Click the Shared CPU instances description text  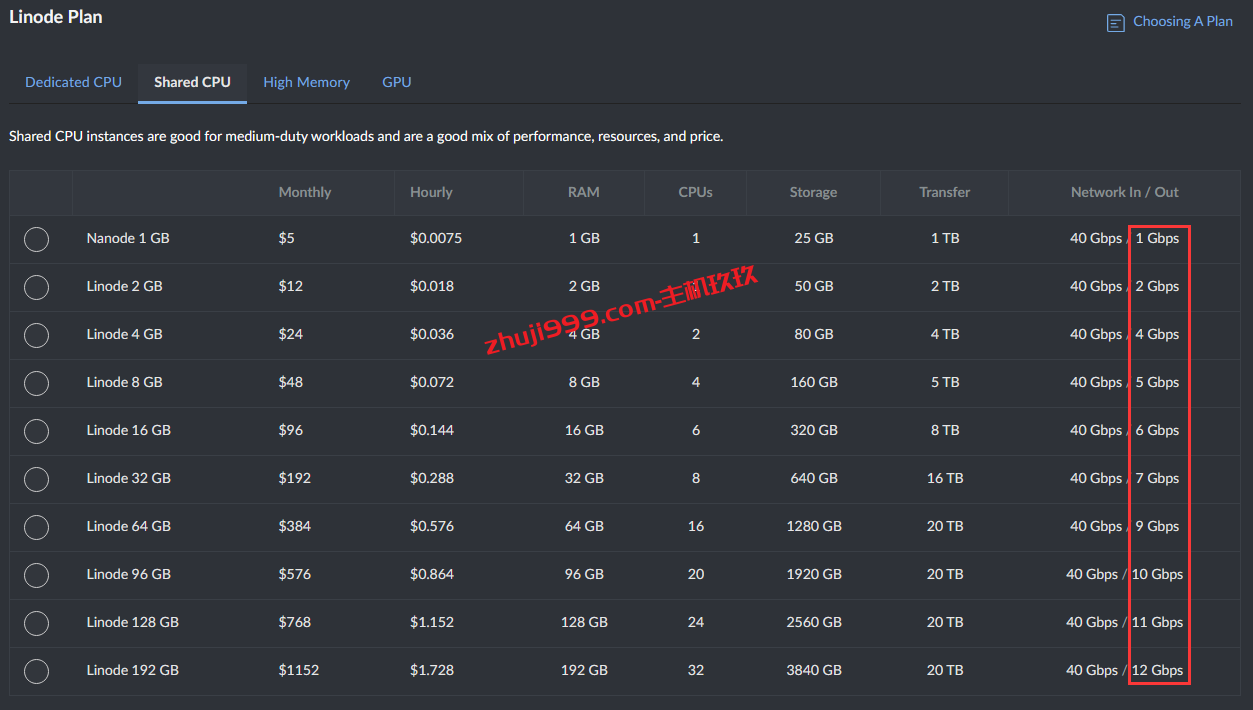pos(366,136)
